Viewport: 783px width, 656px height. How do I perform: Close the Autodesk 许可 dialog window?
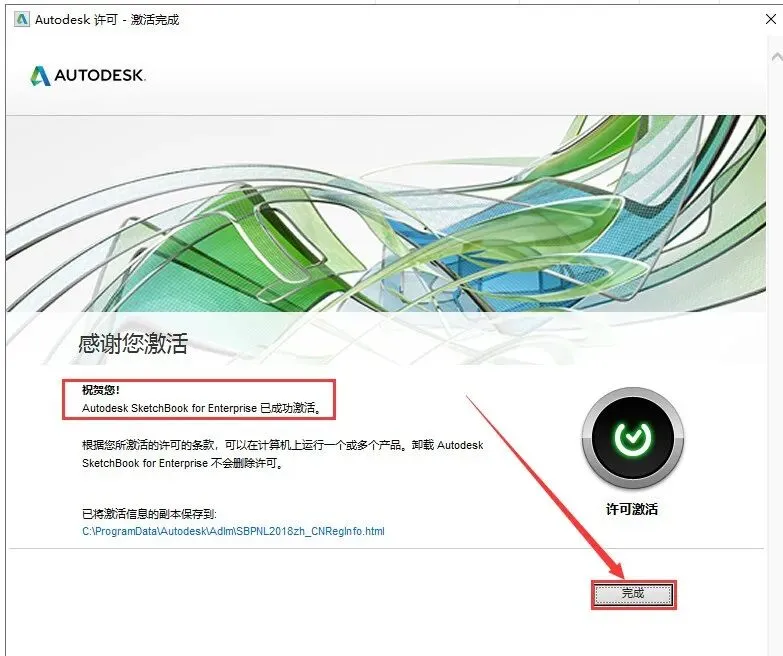pyautogui.click(x=771, y=19)
